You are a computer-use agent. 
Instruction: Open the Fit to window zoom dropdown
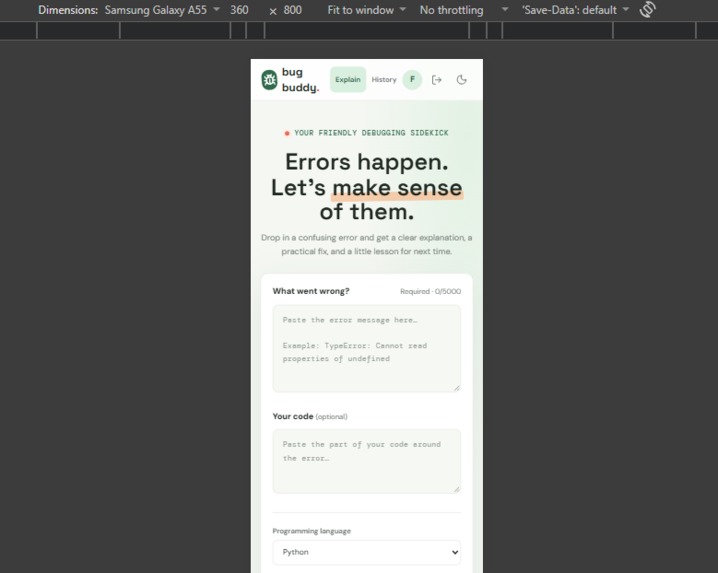tap(366, 10)
